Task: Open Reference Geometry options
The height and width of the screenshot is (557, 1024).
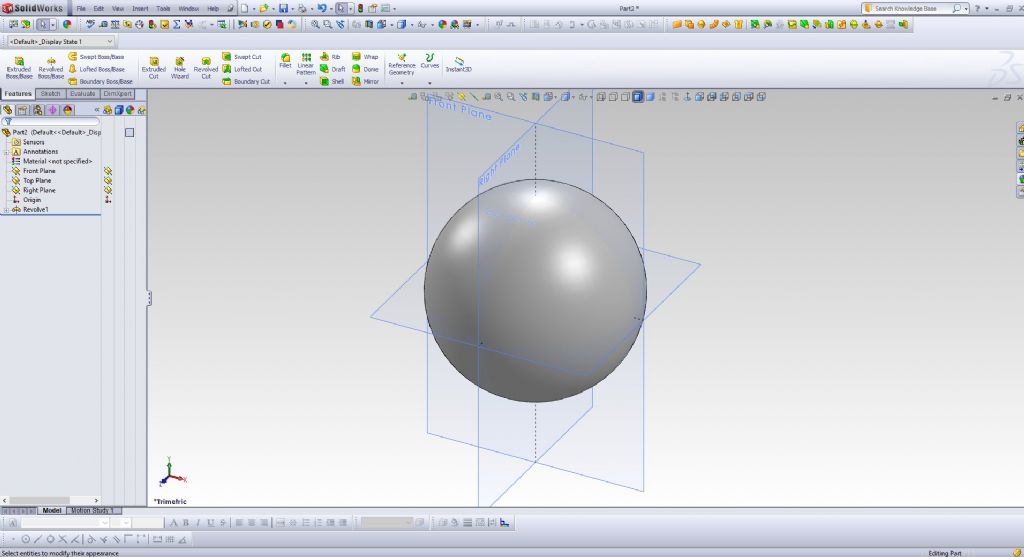Action: tap(402, 65)
